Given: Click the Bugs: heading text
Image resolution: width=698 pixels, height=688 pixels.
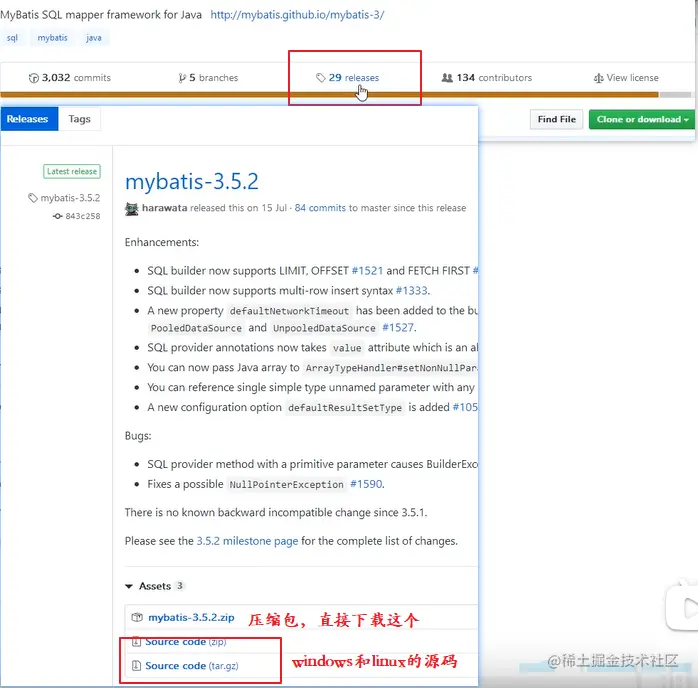Looking at the screenshot, I should [x=138, y=436].
